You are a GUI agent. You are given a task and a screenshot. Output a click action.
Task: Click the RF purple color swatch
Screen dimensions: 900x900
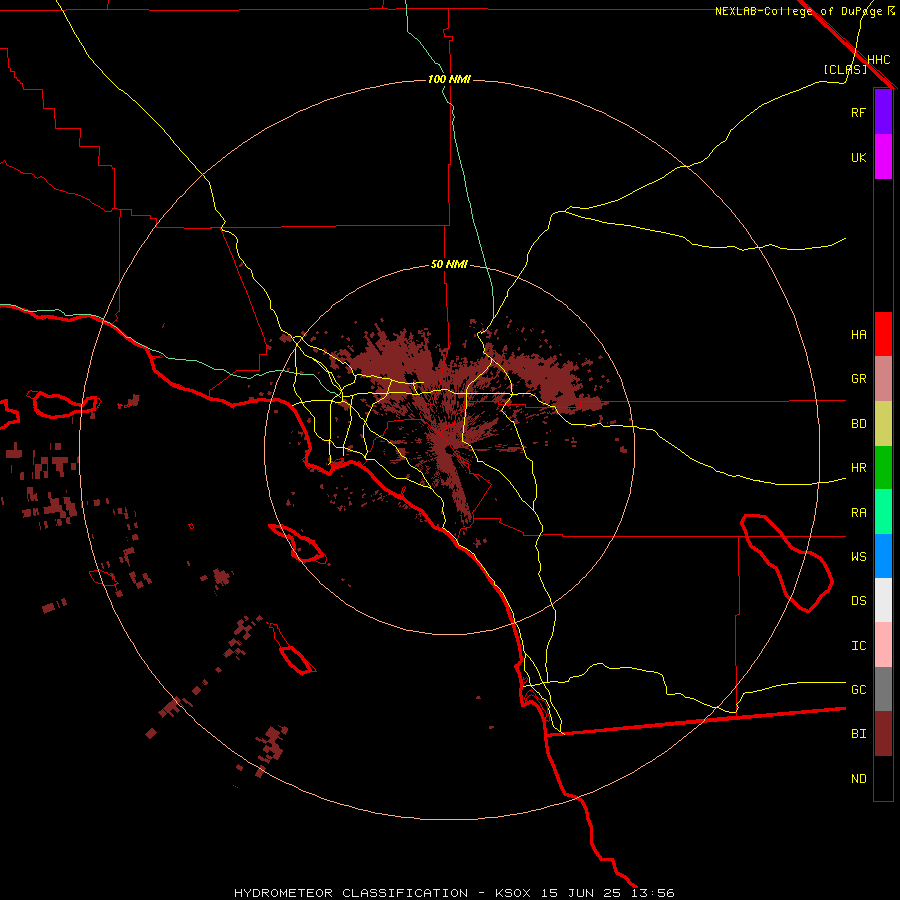(x=883, y=112)
